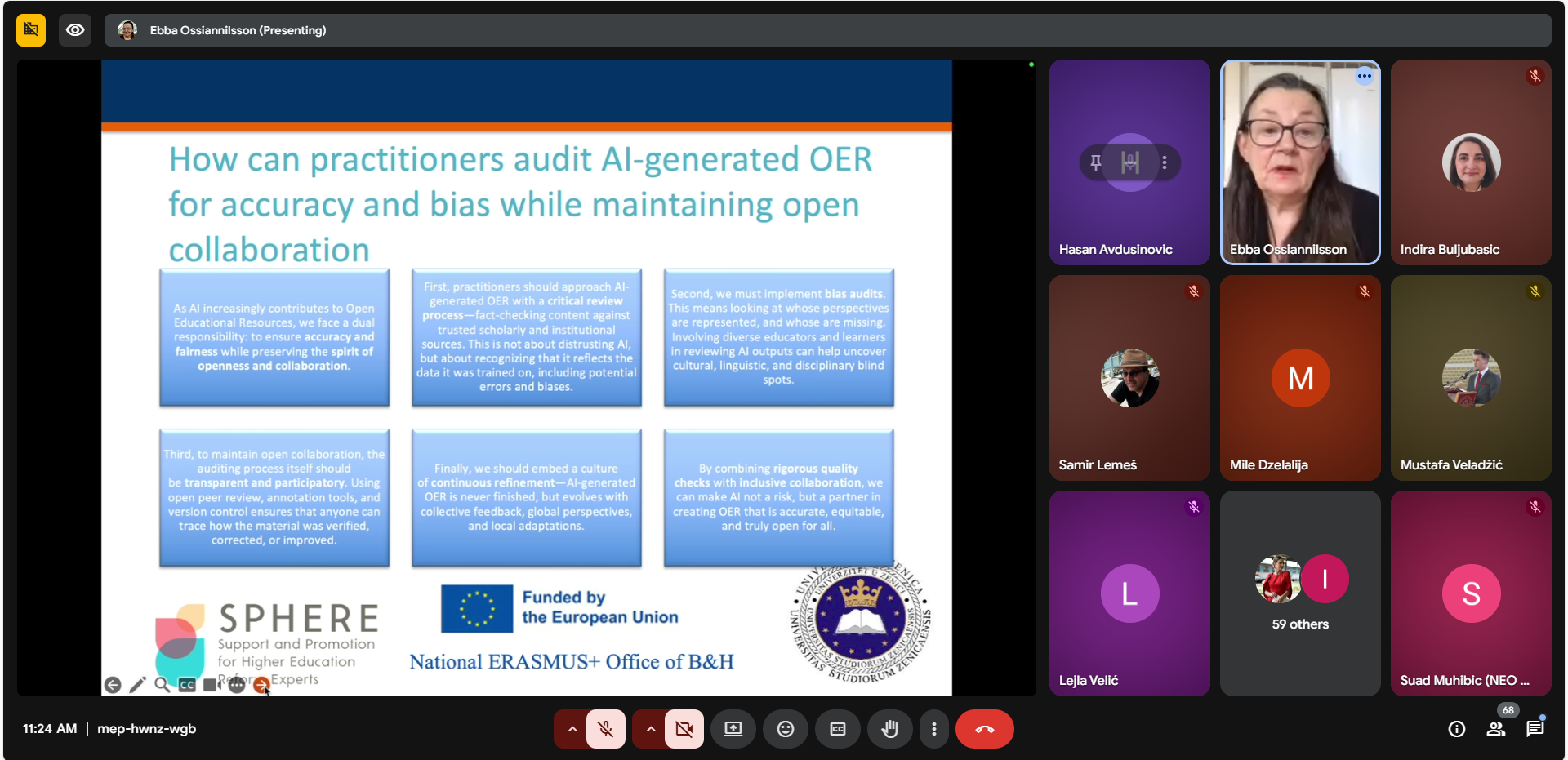Click the yellow presentation icon at top left
This screenshot has height=760, width=1568.
coord(31,30)
